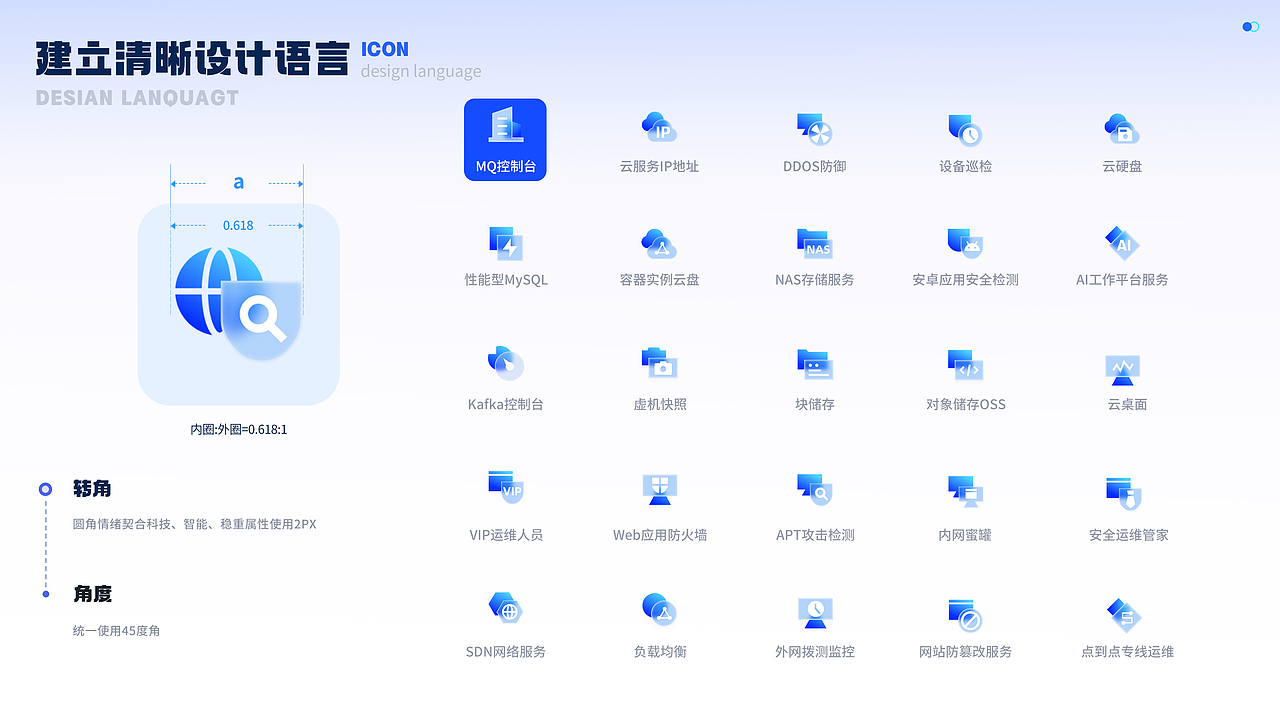Click the globe-magnifier preview icon

pos(238,303)
